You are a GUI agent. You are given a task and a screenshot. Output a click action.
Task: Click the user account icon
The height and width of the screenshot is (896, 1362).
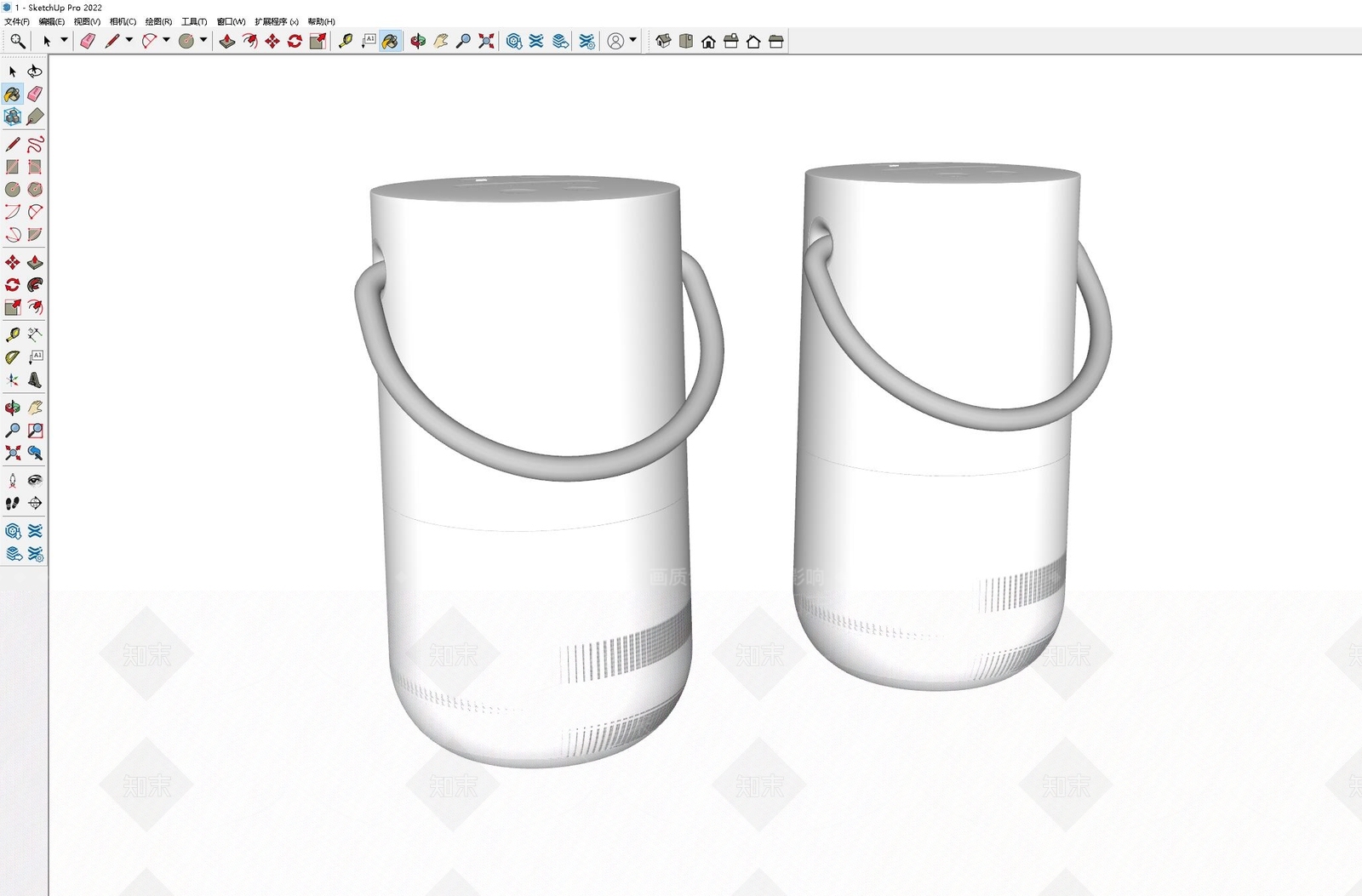(x=615, y=41)
